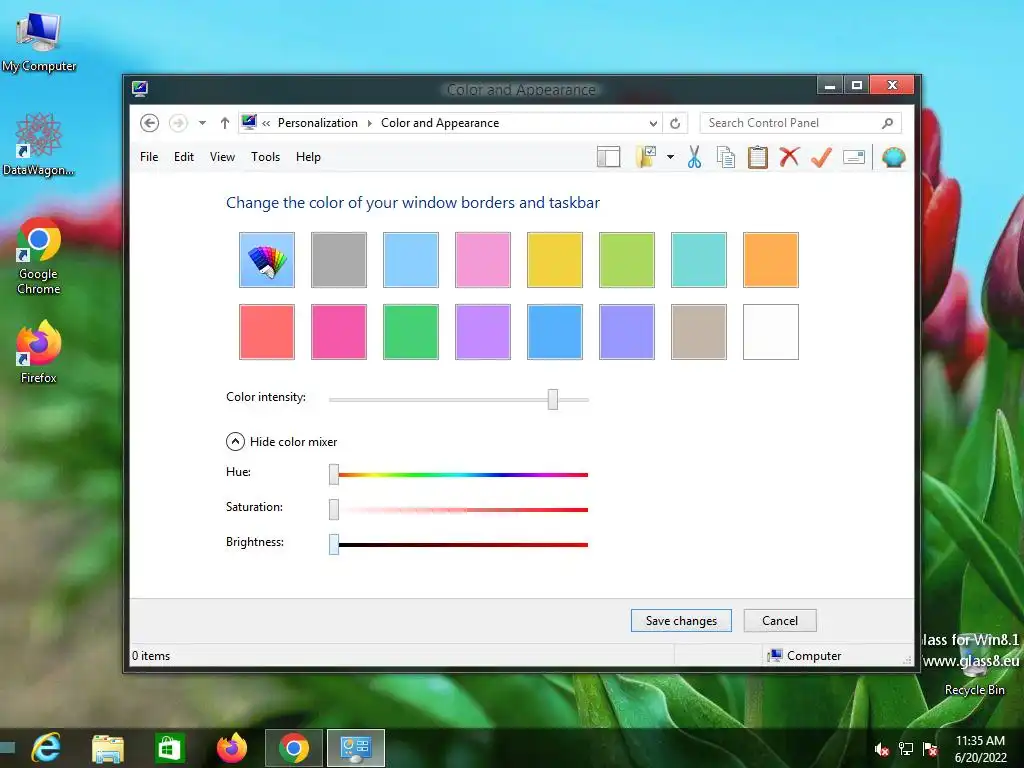Open File Explorer from the taskbar
This screenshot has height=768, width=1024.
(x=108, y=748)
